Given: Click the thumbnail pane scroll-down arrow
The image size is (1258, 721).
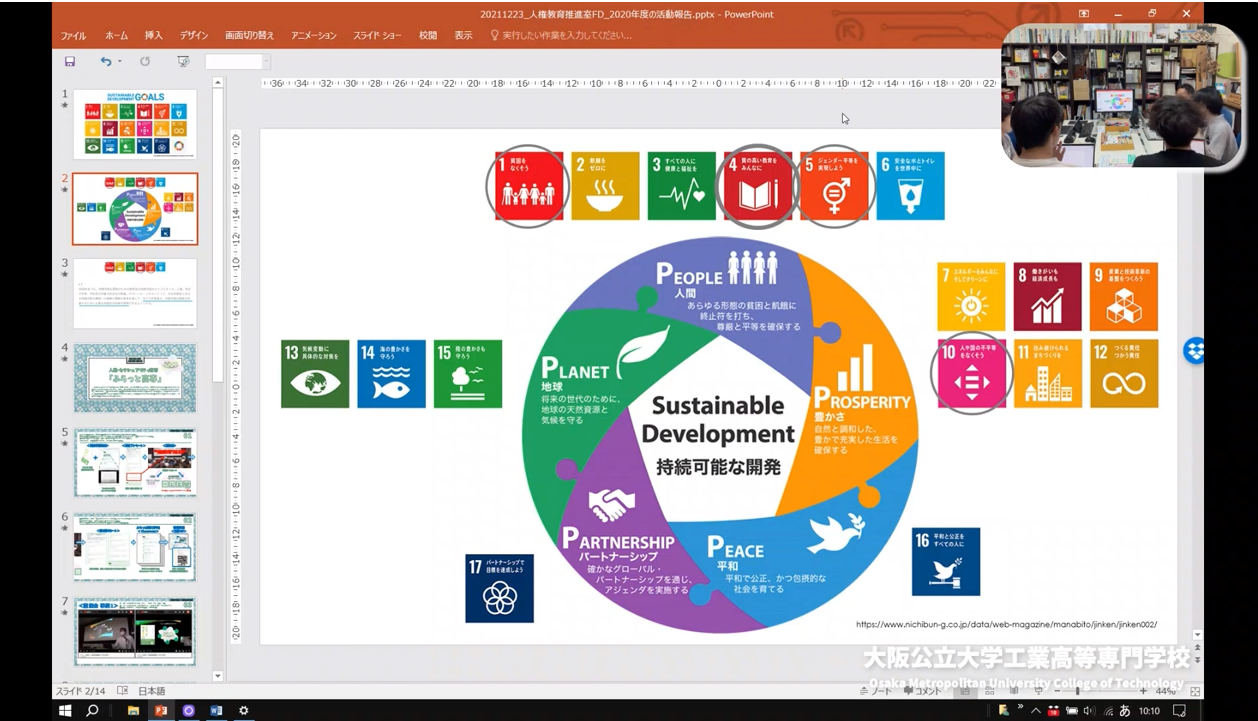Looking at the screenshot, I should click(218, 676).
